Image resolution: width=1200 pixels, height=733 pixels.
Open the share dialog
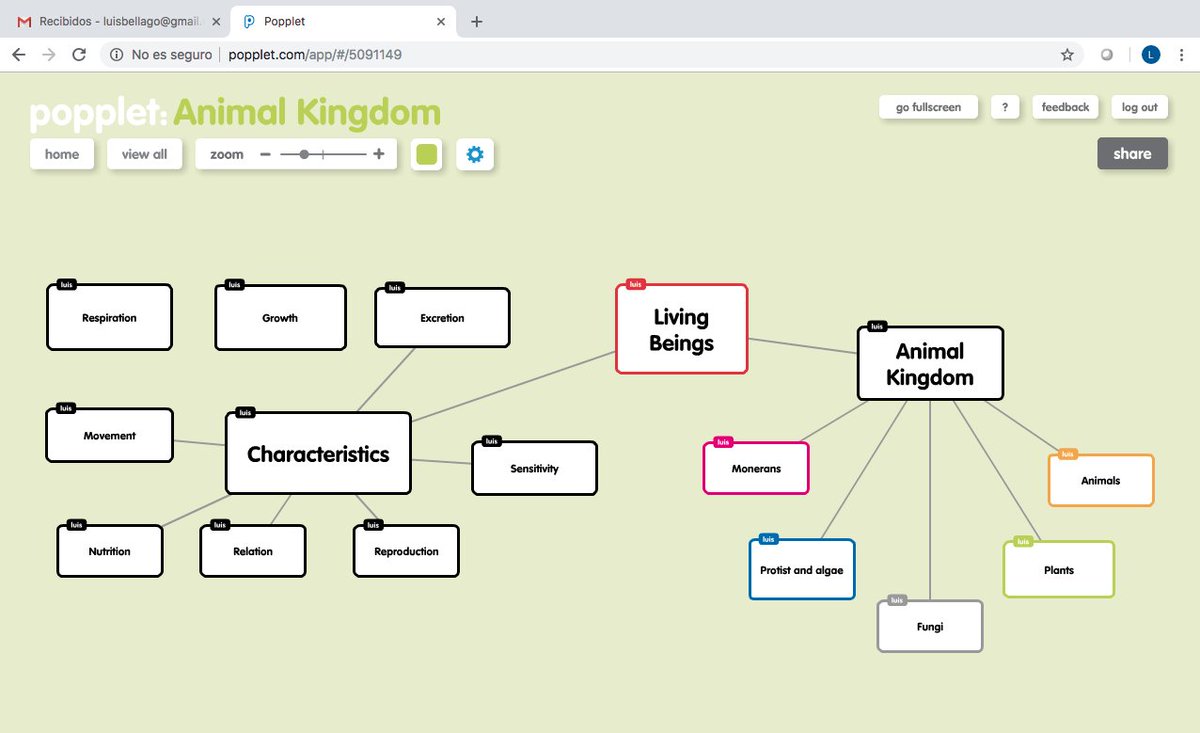(x=1132, y=153)
